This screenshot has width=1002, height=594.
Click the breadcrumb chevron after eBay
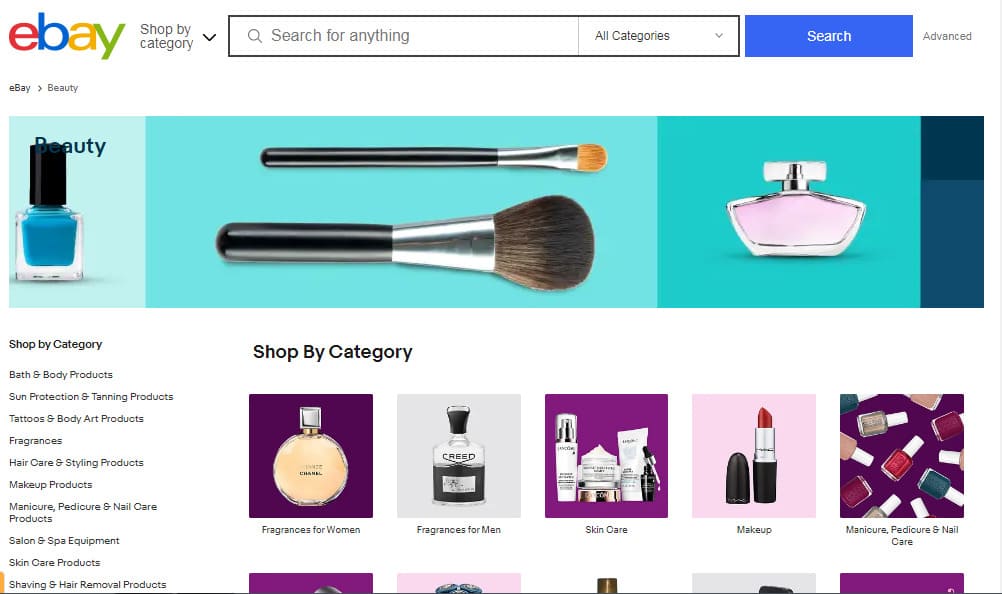click(40, 88)
